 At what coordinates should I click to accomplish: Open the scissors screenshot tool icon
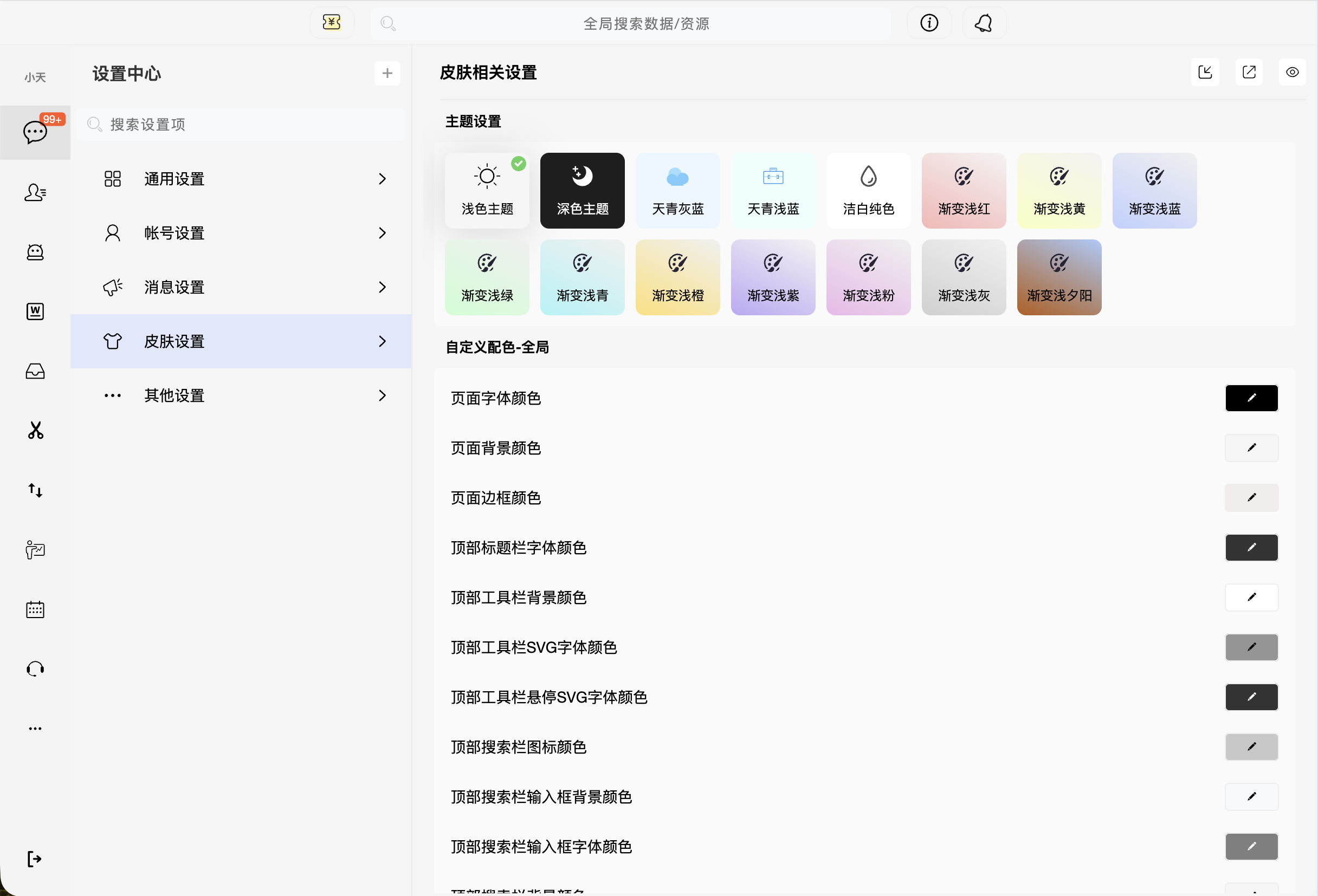(35, 431)
